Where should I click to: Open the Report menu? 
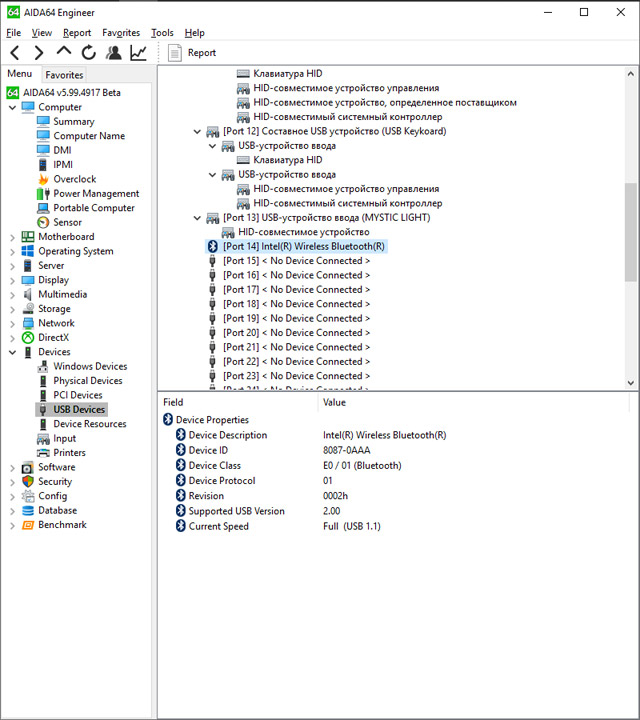coord(77,33)
